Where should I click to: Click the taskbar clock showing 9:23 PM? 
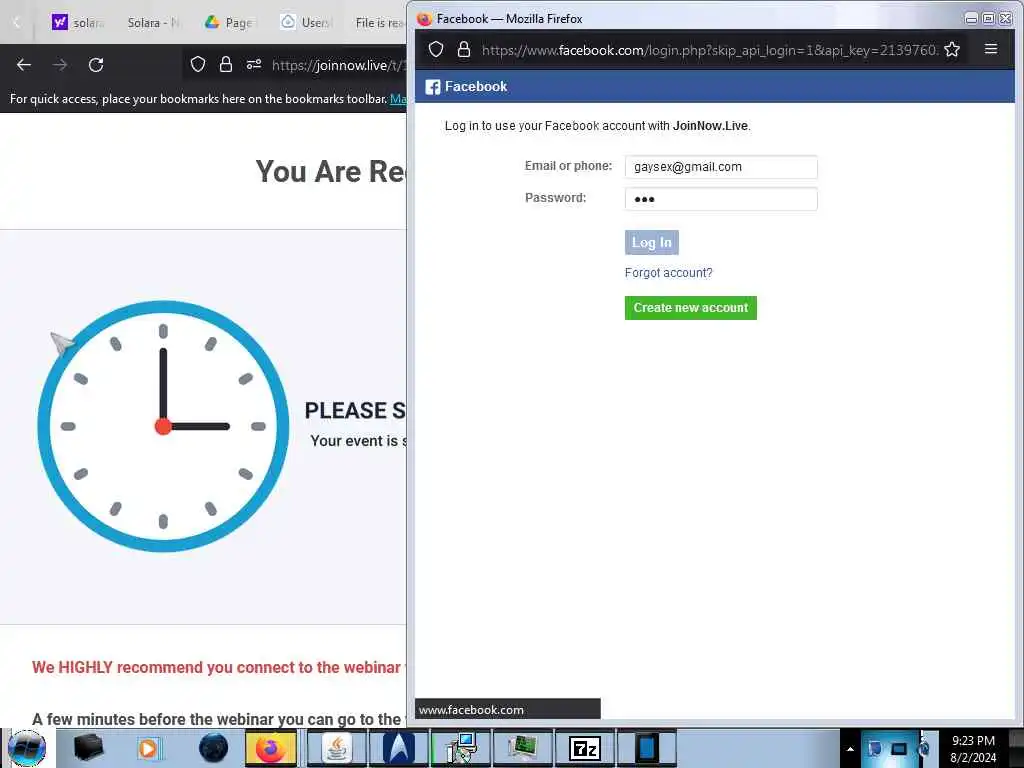(x=973, y=748)
